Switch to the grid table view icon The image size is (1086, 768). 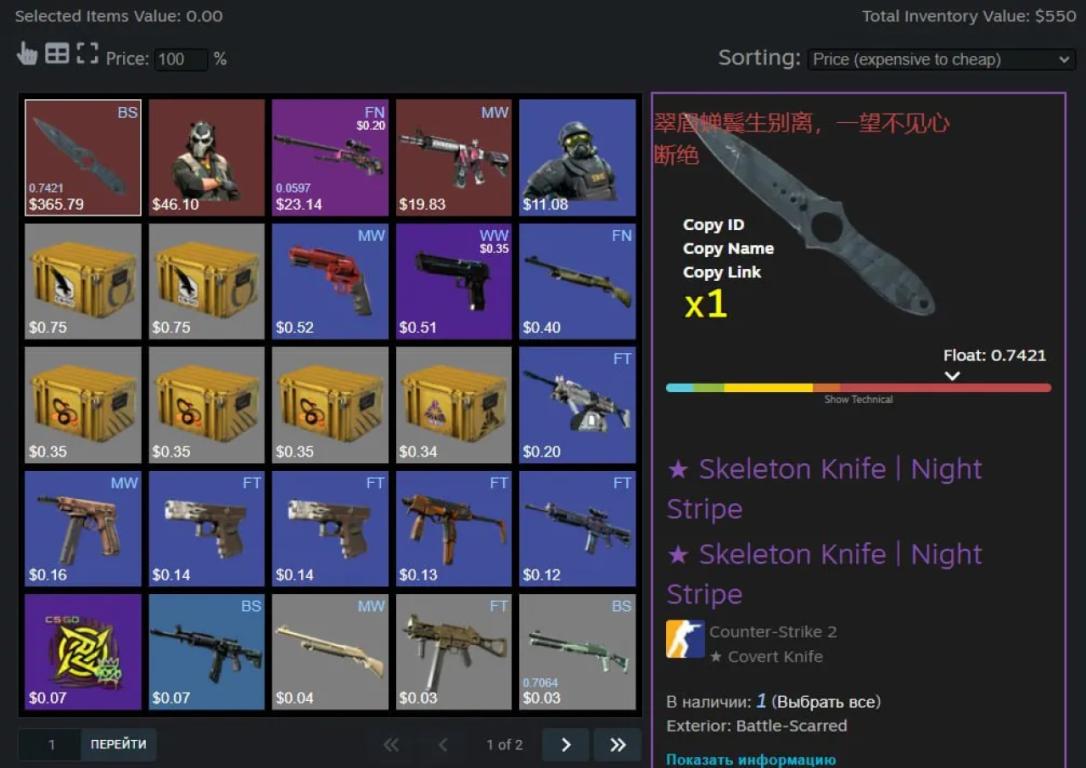point(57,53)
